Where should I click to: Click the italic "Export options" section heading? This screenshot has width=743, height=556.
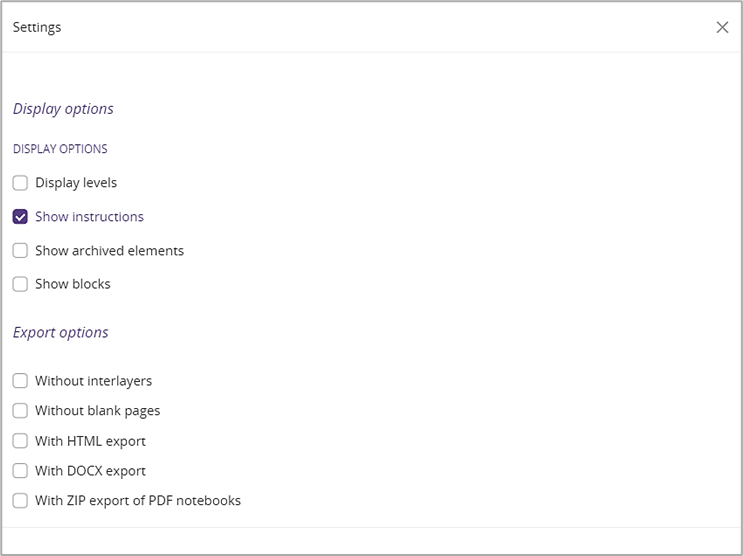tap(61, 333)
